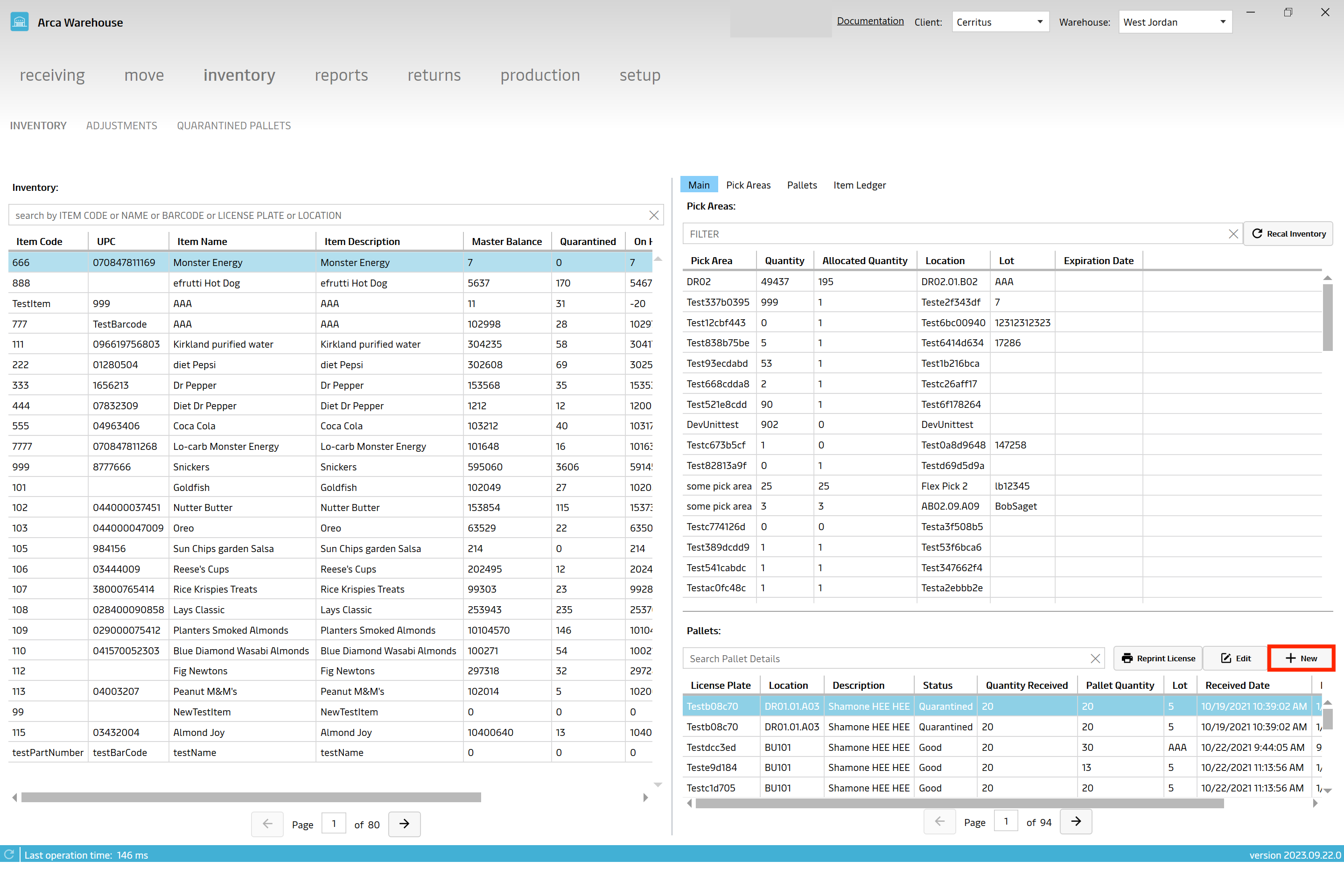Sort pallets by License Plate header
Image resolution: width=1344 pixels, height=896 pixels.
click(x=721, y=685)
